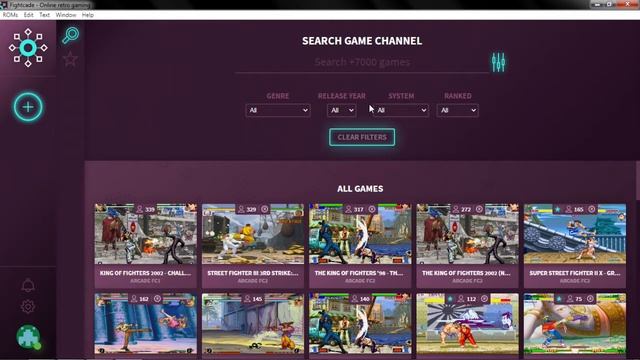640x360 pixels.
Task: Open the game thumbnail with 145 players
Action: [x=253, y=323]
